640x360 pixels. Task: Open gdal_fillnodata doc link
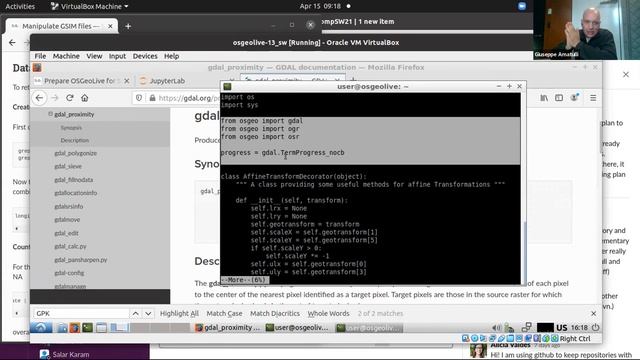click(x=73, y=180)
